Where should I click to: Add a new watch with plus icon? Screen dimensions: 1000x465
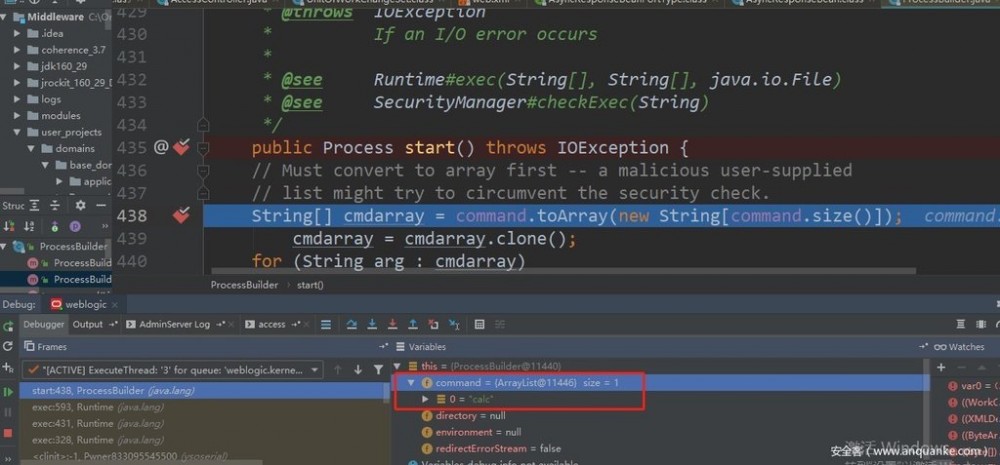(x=941, y=368)
